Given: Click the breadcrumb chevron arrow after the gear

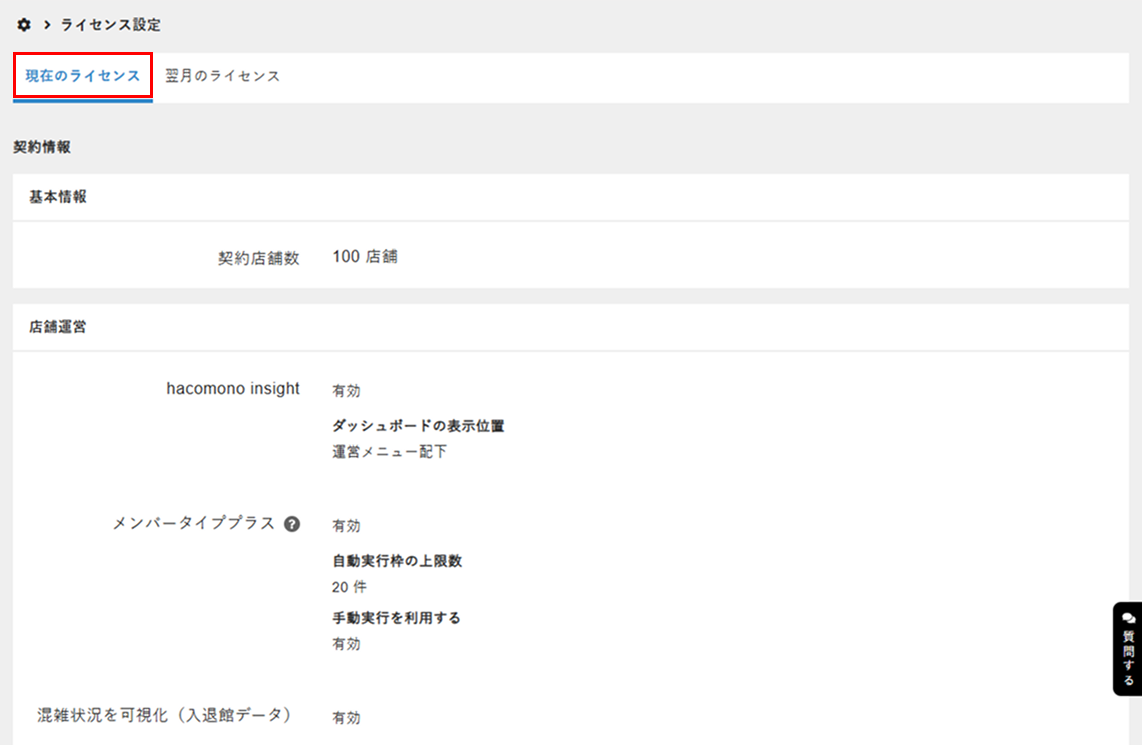Looking at the screenshot, I should (47, 24).
